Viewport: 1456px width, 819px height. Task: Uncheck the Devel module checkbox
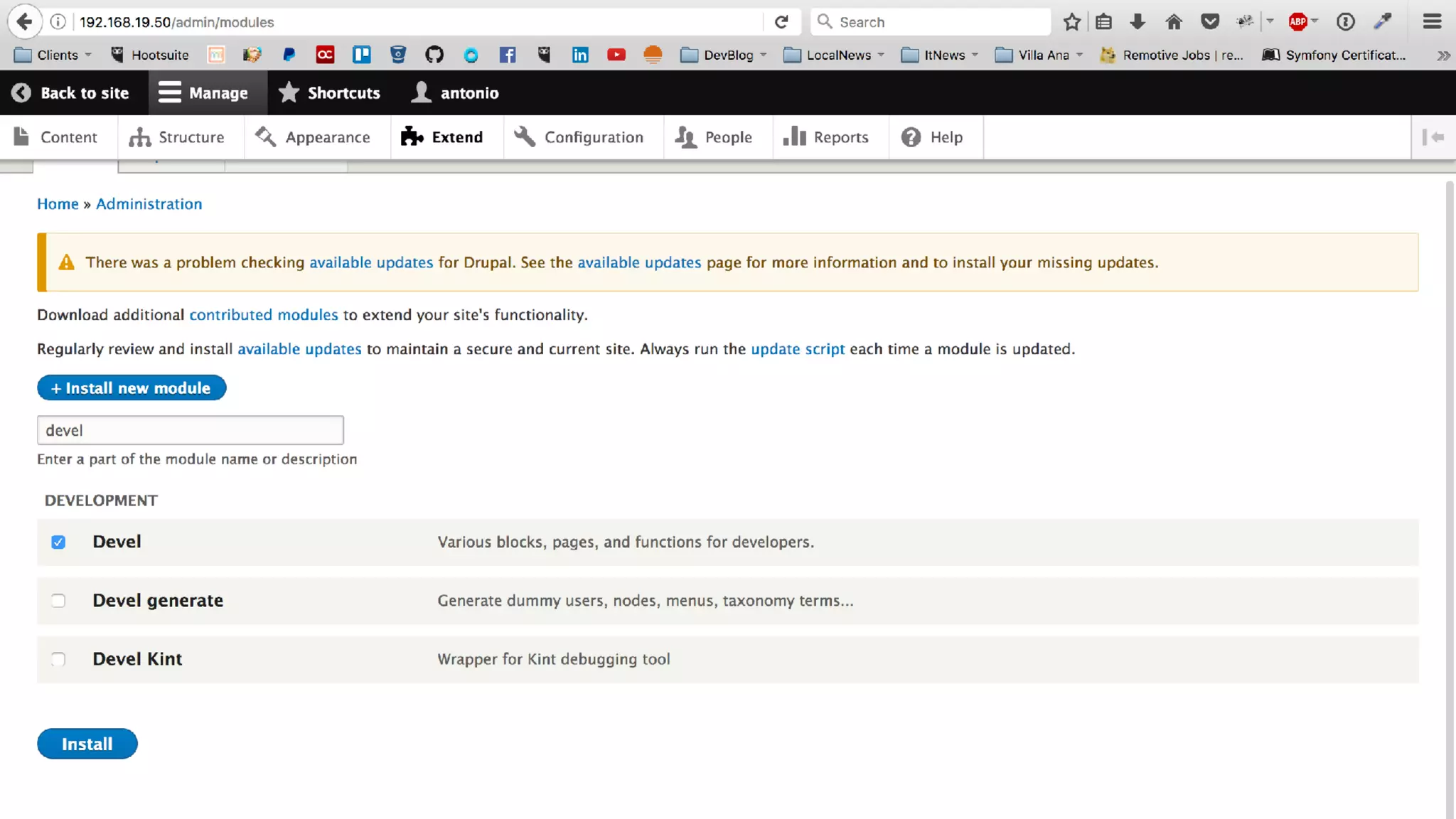(58, 542)
